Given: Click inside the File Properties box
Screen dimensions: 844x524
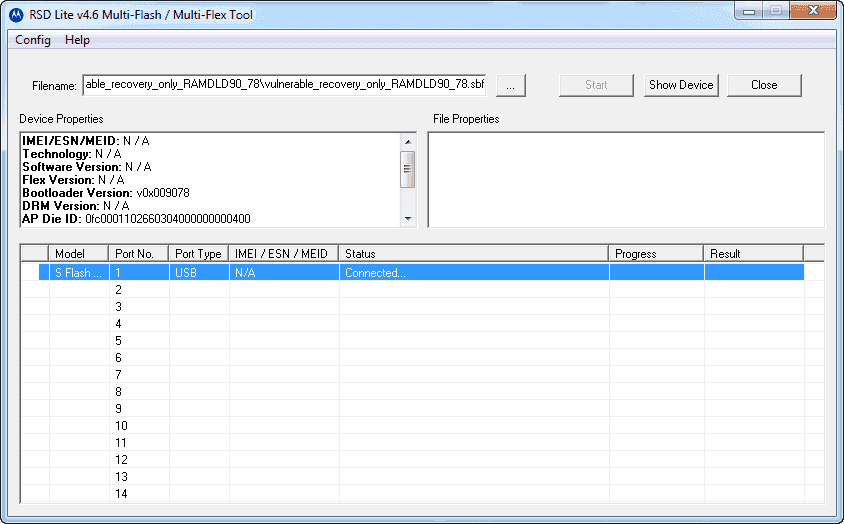Looking at the screenshot, I should tap(626, 180).
